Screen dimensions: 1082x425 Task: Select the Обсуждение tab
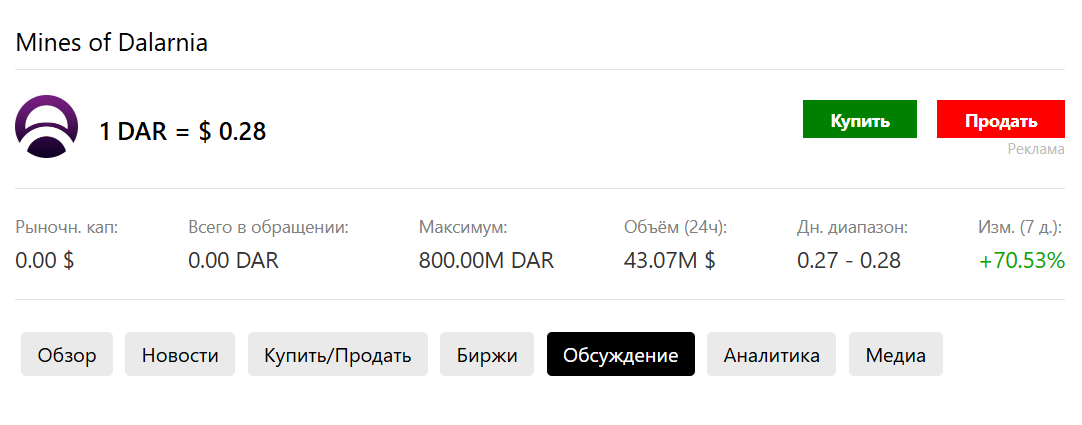click(x=621, y=355)
